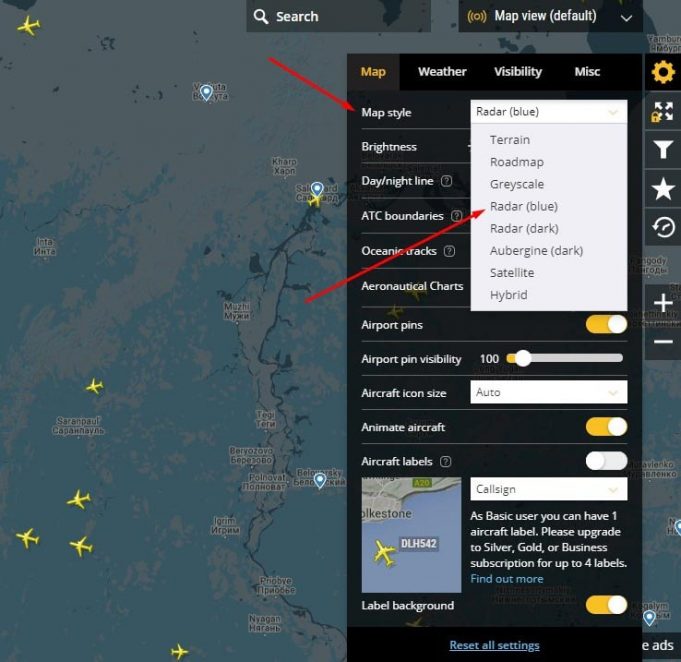Select the Salekhard airport pin

pyautogui.click(x=317, y=189)
